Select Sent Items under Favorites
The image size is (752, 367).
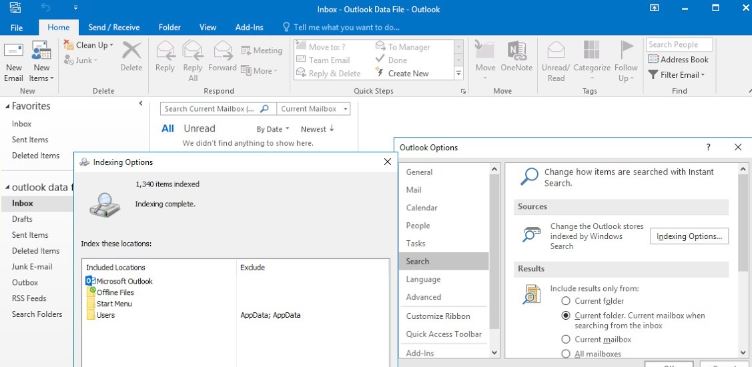point(30,140)
